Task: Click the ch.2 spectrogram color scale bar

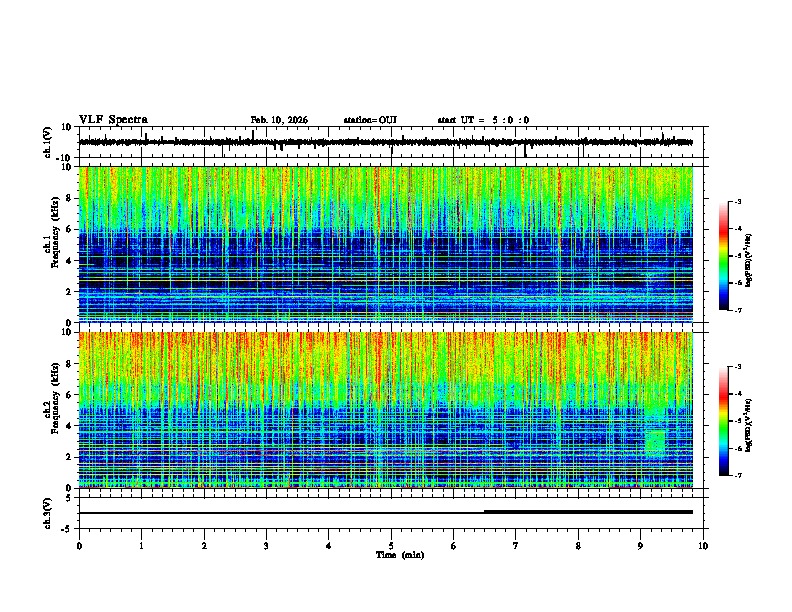Action: click(724, 421)
